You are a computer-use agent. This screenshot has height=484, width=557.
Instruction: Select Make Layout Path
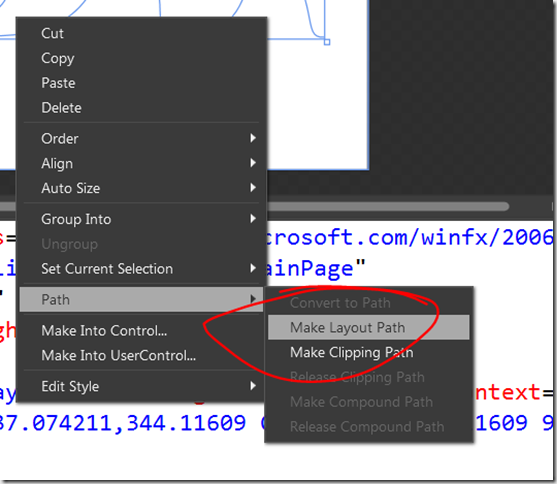click(368, 327)
